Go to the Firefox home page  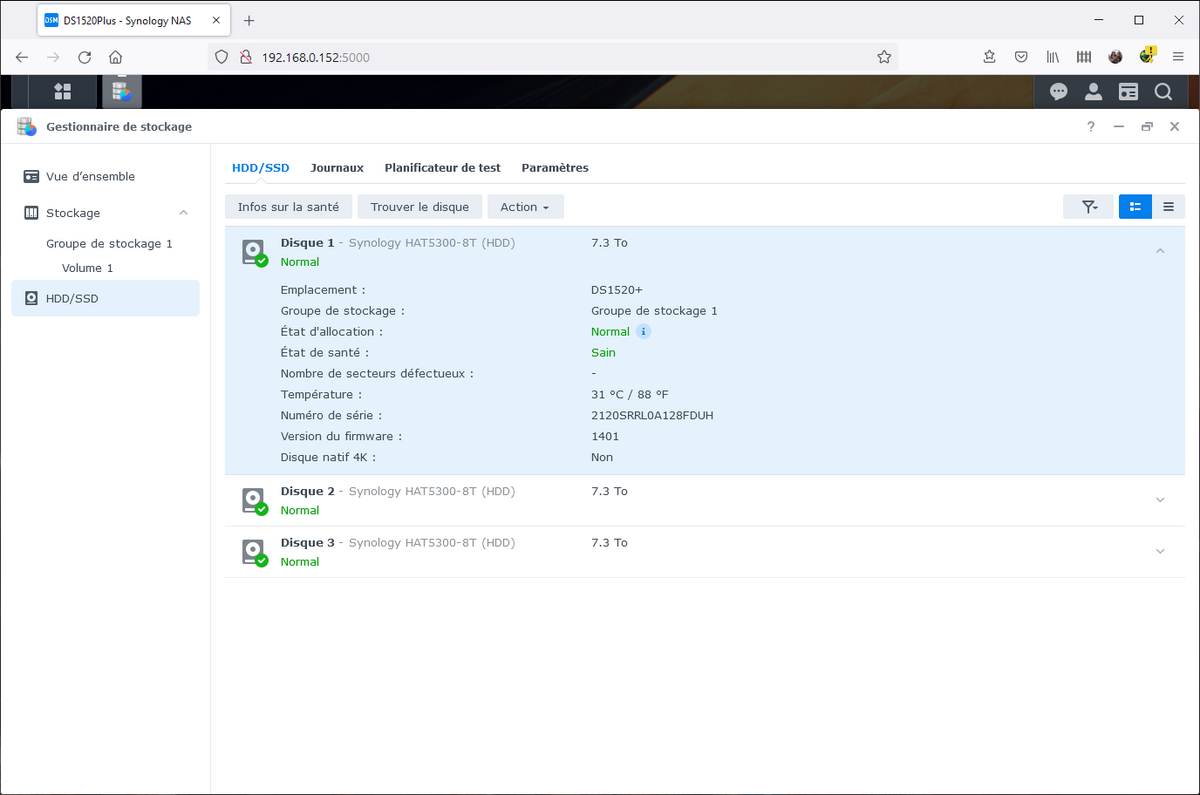(x=115, y=57)
